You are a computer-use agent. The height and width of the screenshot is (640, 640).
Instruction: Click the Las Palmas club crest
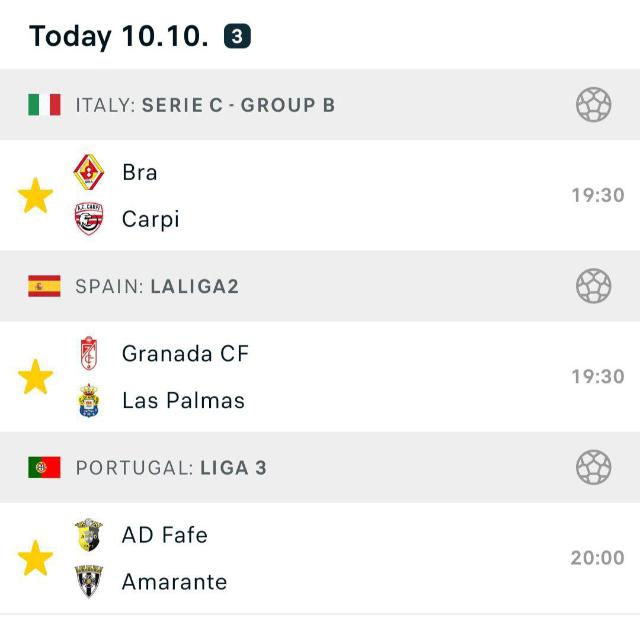[89, 400]
